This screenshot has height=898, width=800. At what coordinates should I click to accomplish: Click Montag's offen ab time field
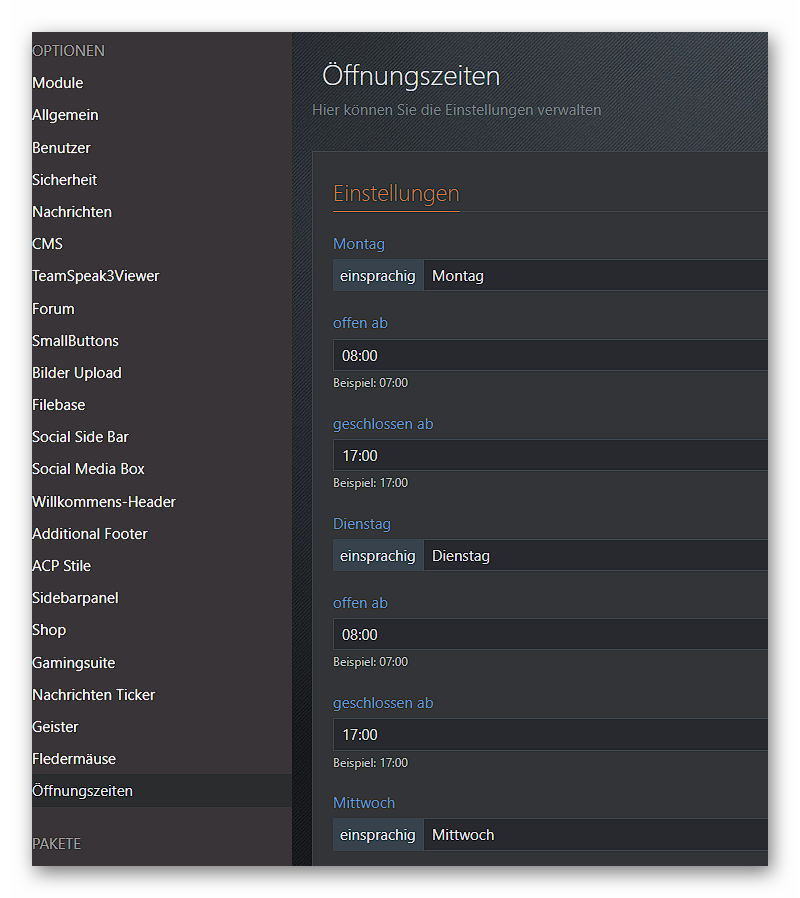[x=550, y=356]
